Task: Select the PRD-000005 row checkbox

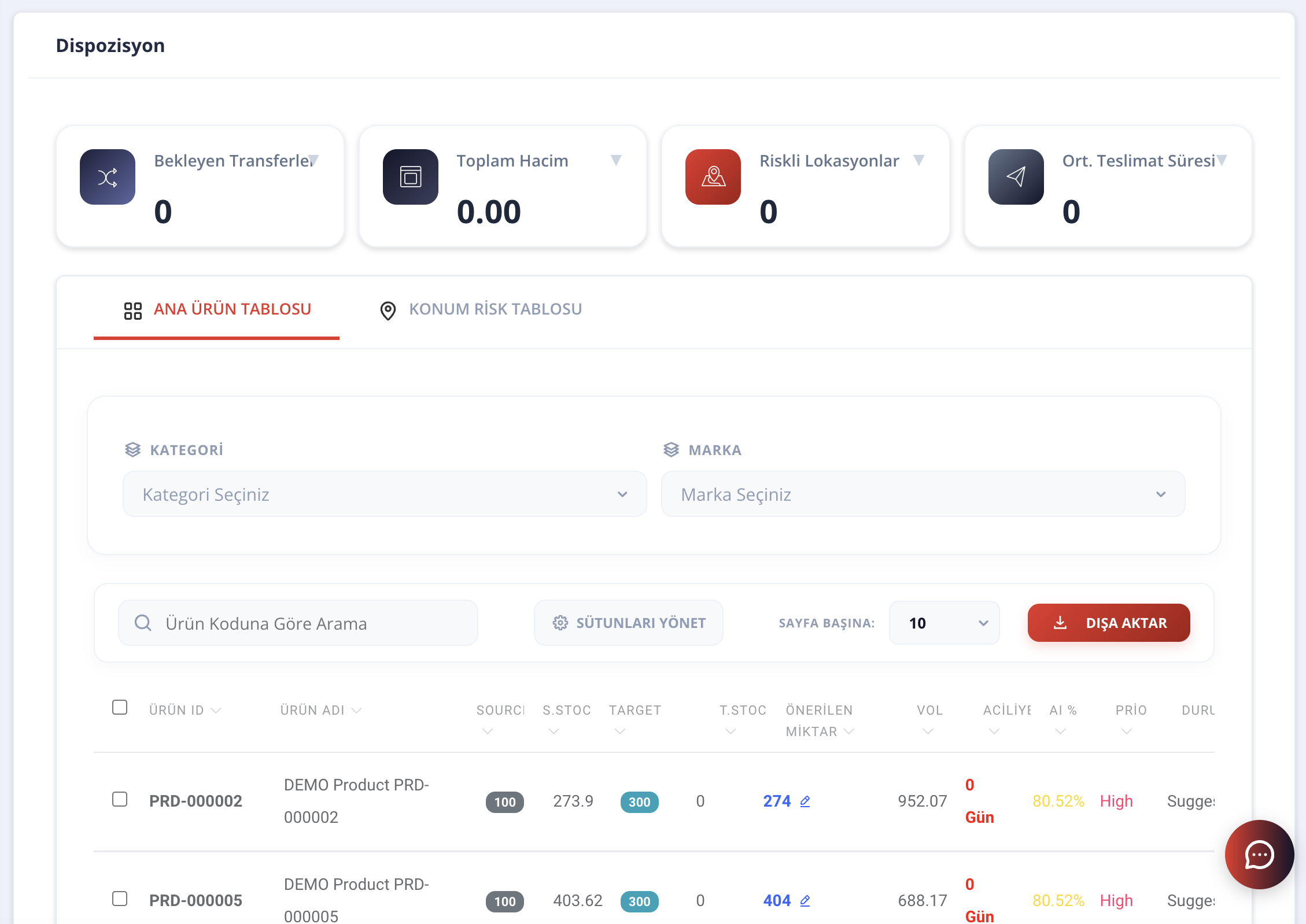Action: click(x=120, y=899)
